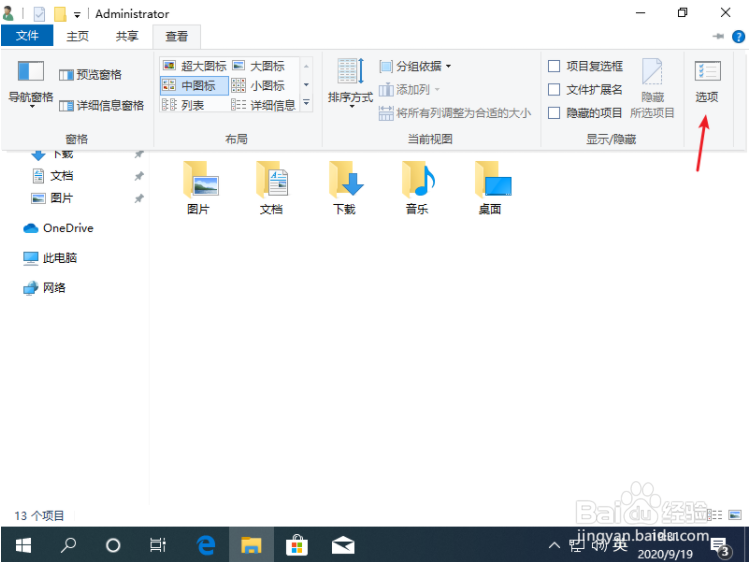Image resolution: width=750 pixels, height=562 pixels.
Task: Click 将所有列调整为合适的大小 button
Action: tap(455, 113)
